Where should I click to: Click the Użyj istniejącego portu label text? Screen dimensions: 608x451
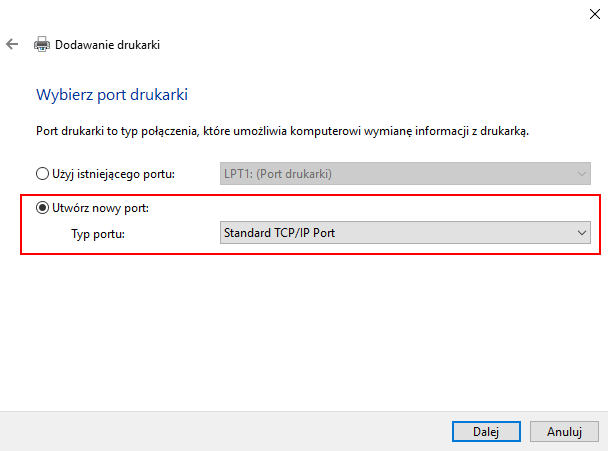pyautogui.click(x=113, y=174)
